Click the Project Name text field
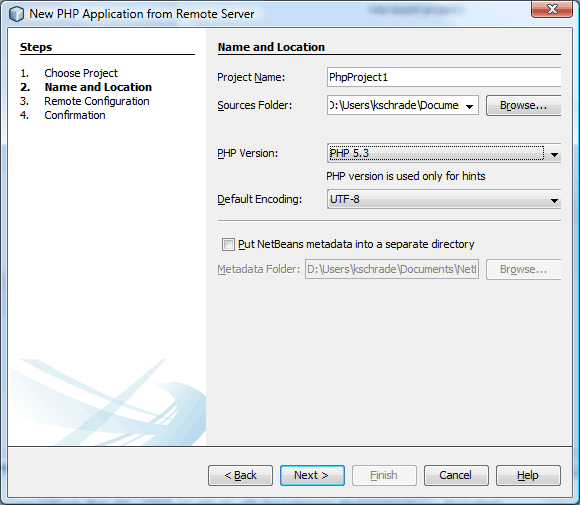Image resolution: width=580 pixels, height=505 pixels. [x=444, y=77]
